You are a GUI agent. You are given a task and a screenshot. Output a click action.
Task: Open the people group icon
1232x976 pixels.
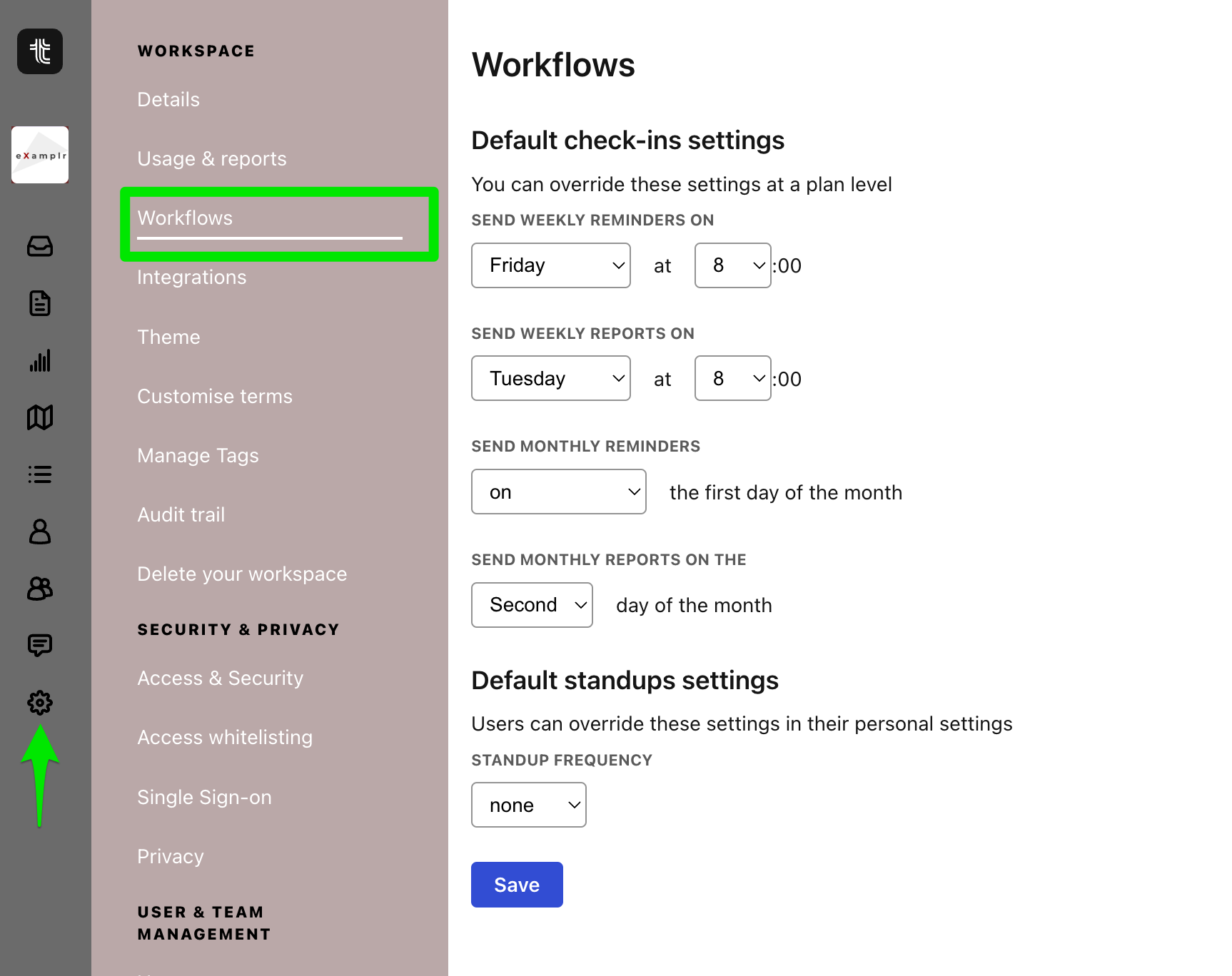40,589
